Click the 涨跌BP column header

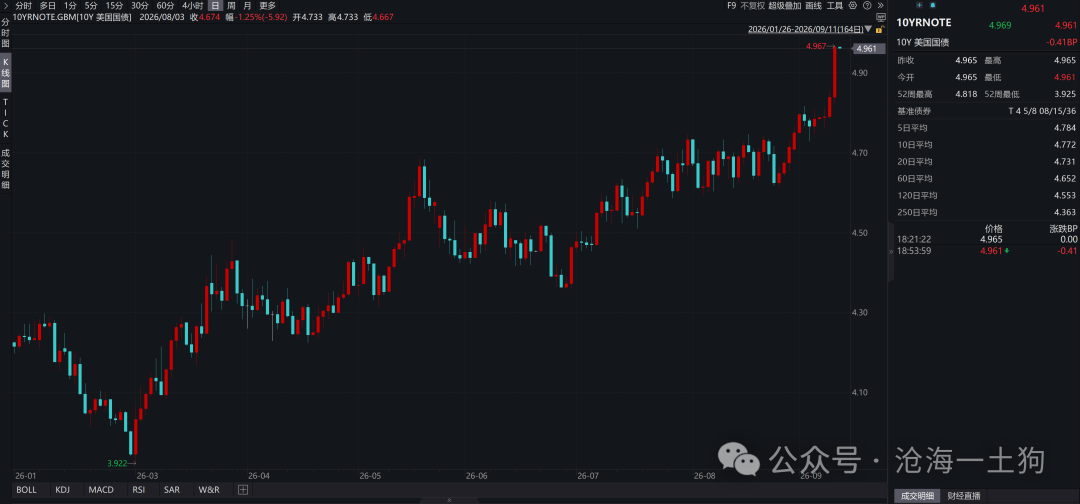coord(1063,228)
